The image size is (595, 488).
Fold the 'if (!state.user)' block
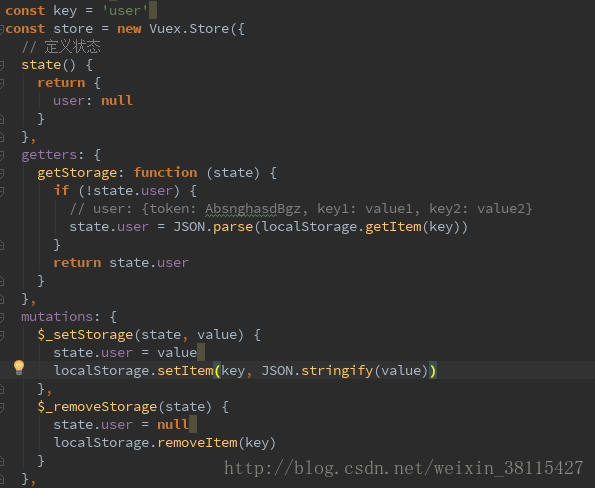2,191
